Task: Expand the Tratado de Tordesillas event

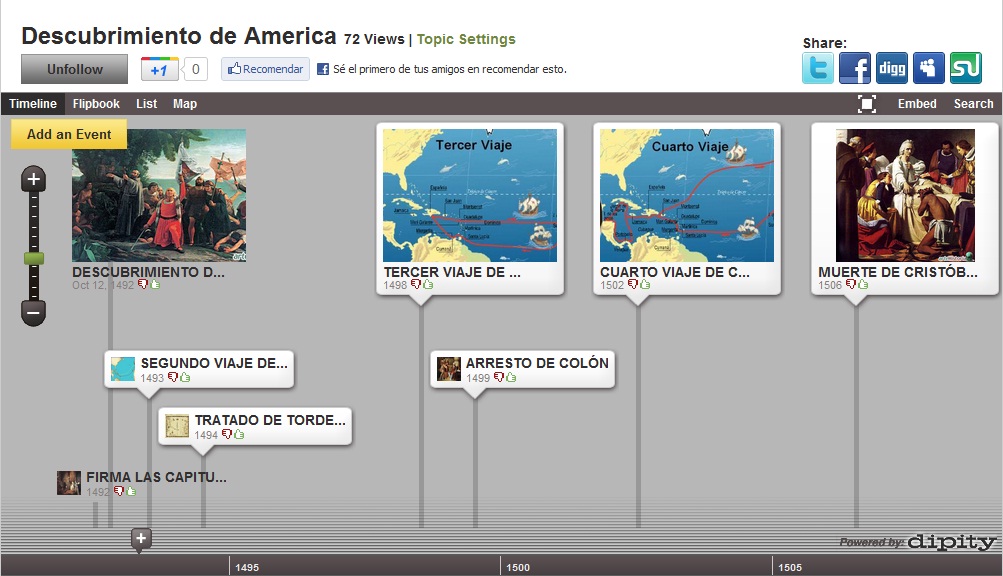Action: click(255, 426)
